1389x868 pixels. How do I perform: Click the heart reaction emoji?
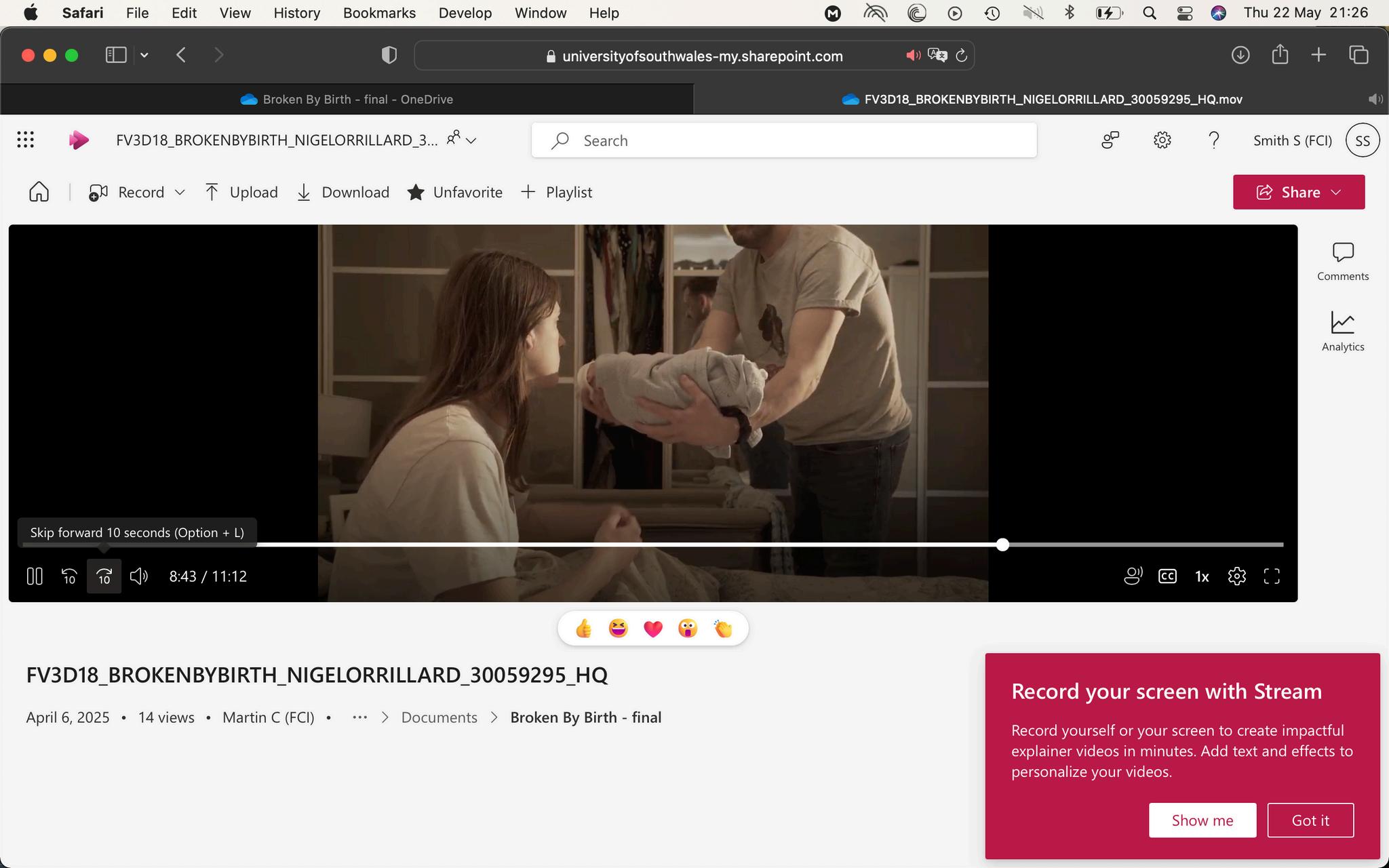(652, 629)
